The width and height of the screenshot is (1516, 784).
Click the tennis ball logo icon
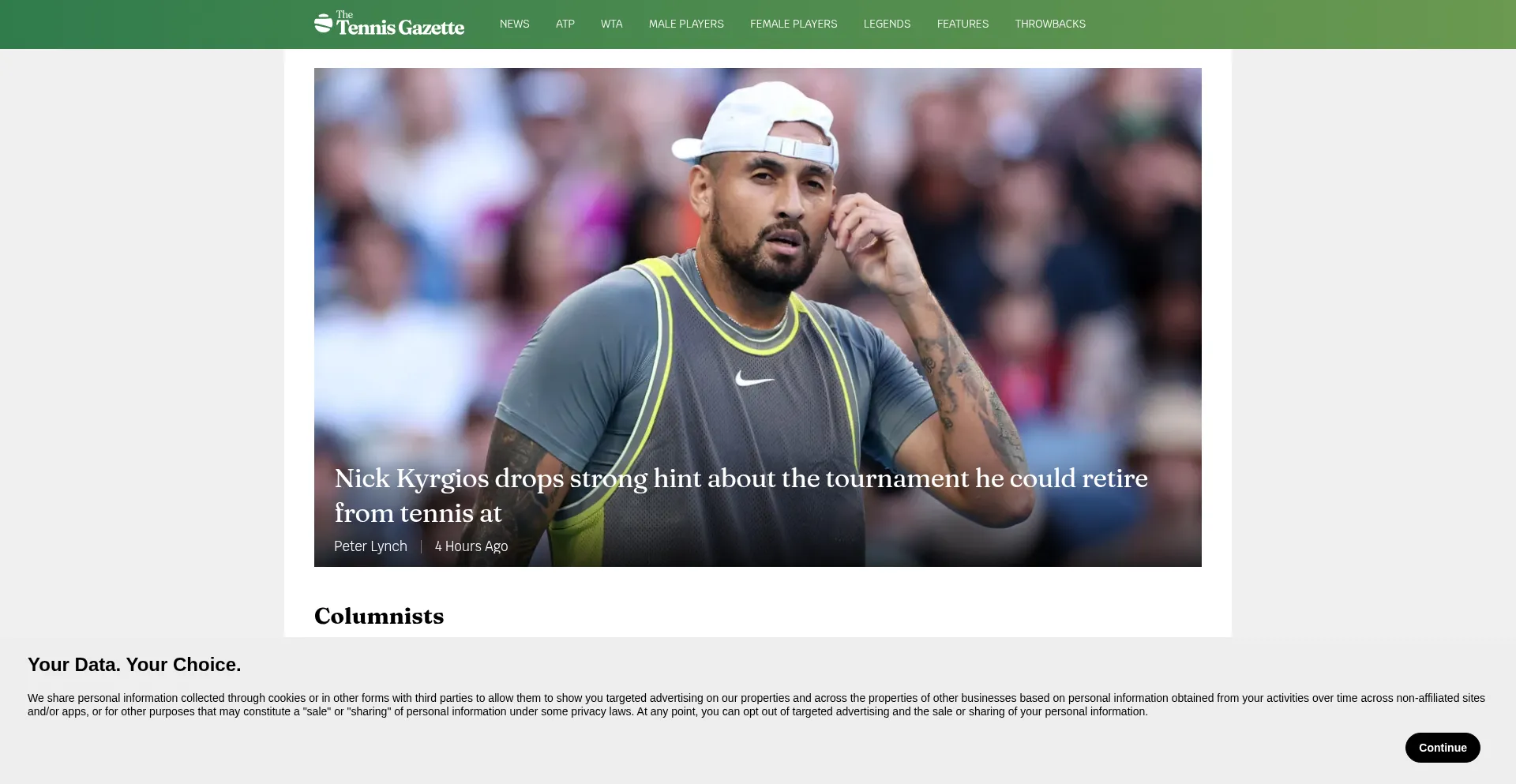323,23
